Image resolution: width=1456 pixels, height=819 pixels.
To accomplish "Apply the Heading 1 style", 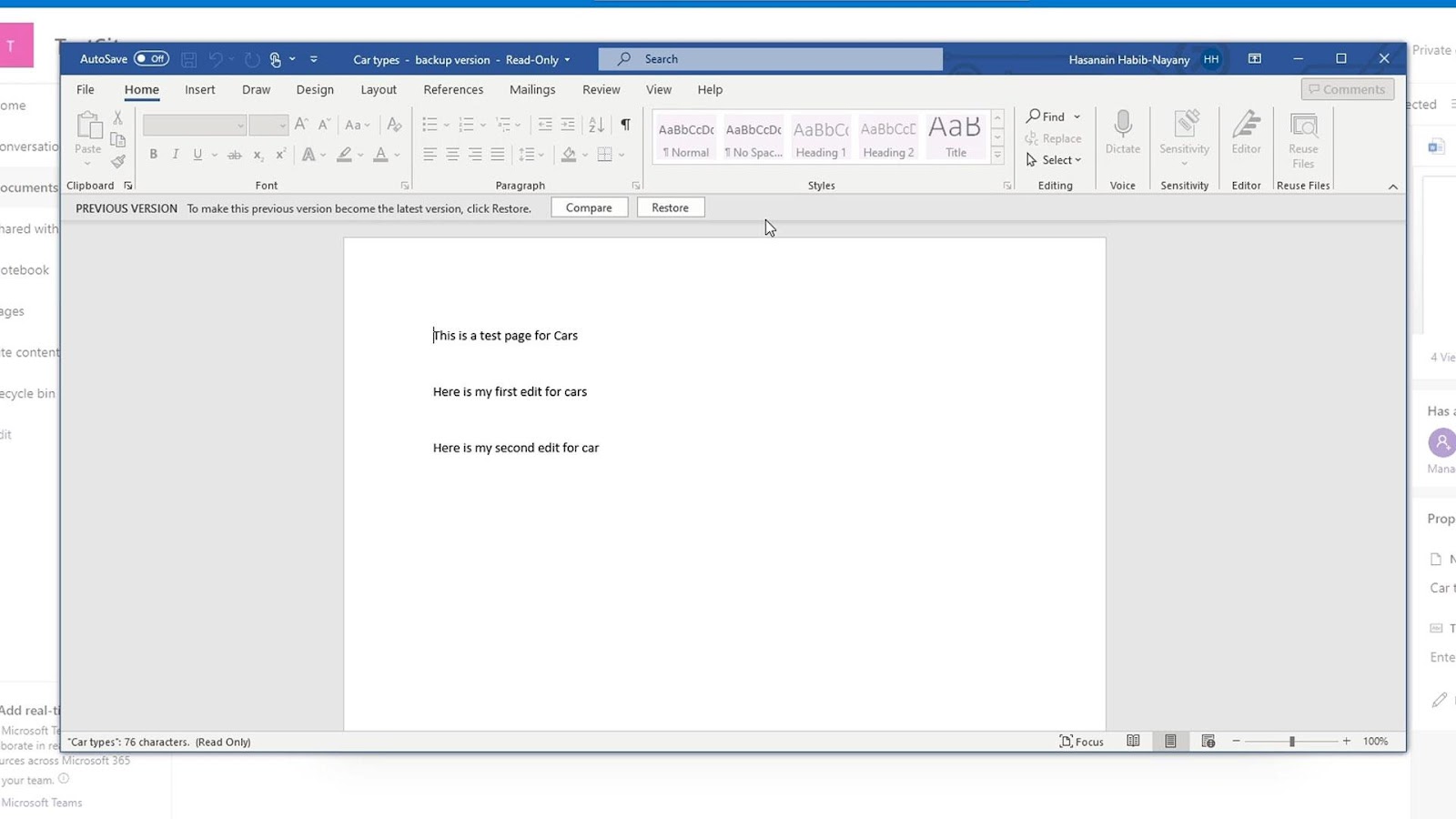I will (x=821, y=138).
